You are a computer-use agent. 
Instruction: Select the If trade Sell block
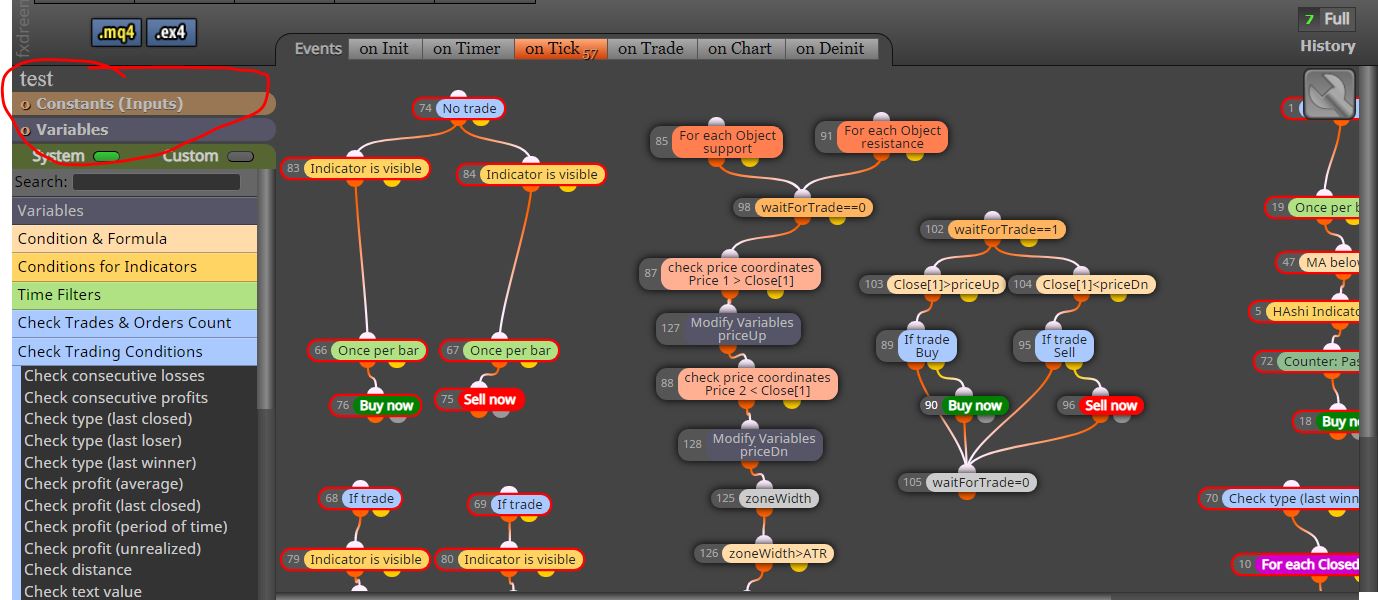(1054, 346)
